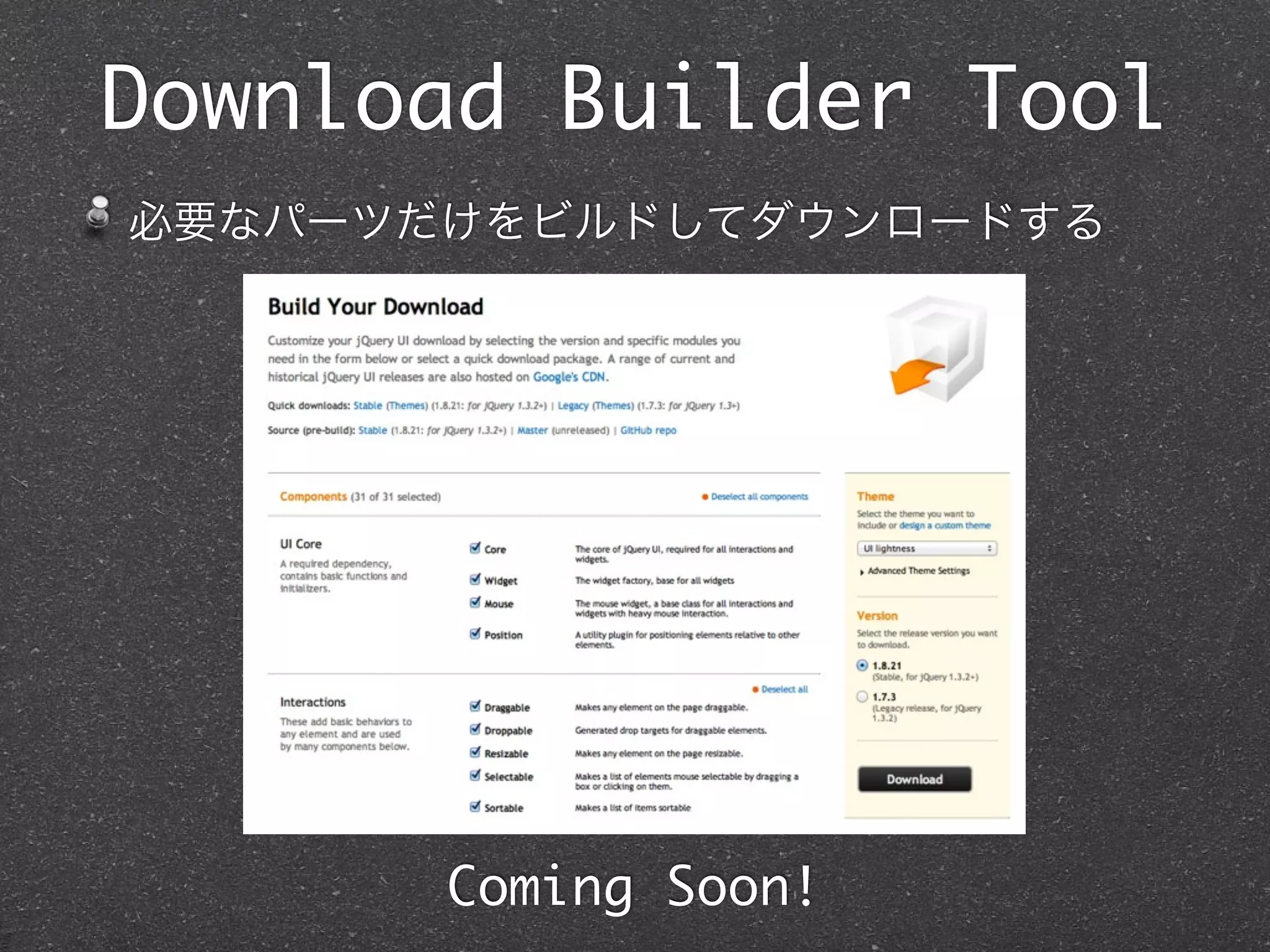
Task: Open the GitHub repo link
Action: pyautogui.click(x=649, y=430)
